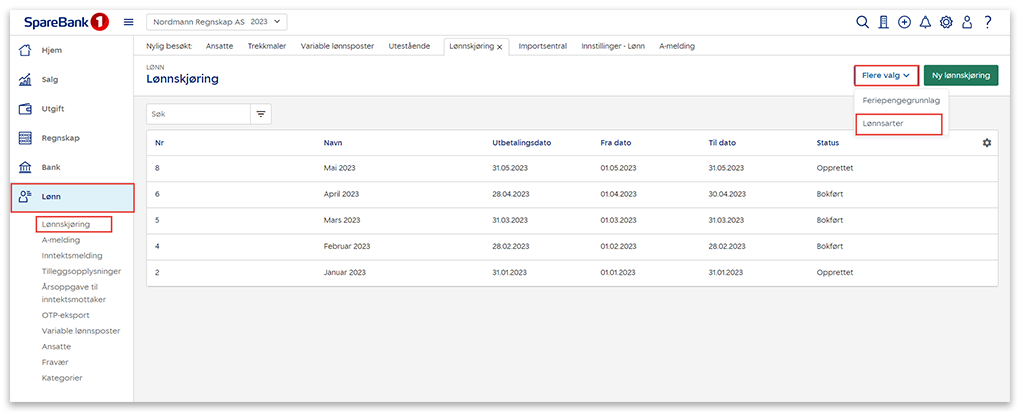Close the Lønnskjøring tab

pos(501,47)
